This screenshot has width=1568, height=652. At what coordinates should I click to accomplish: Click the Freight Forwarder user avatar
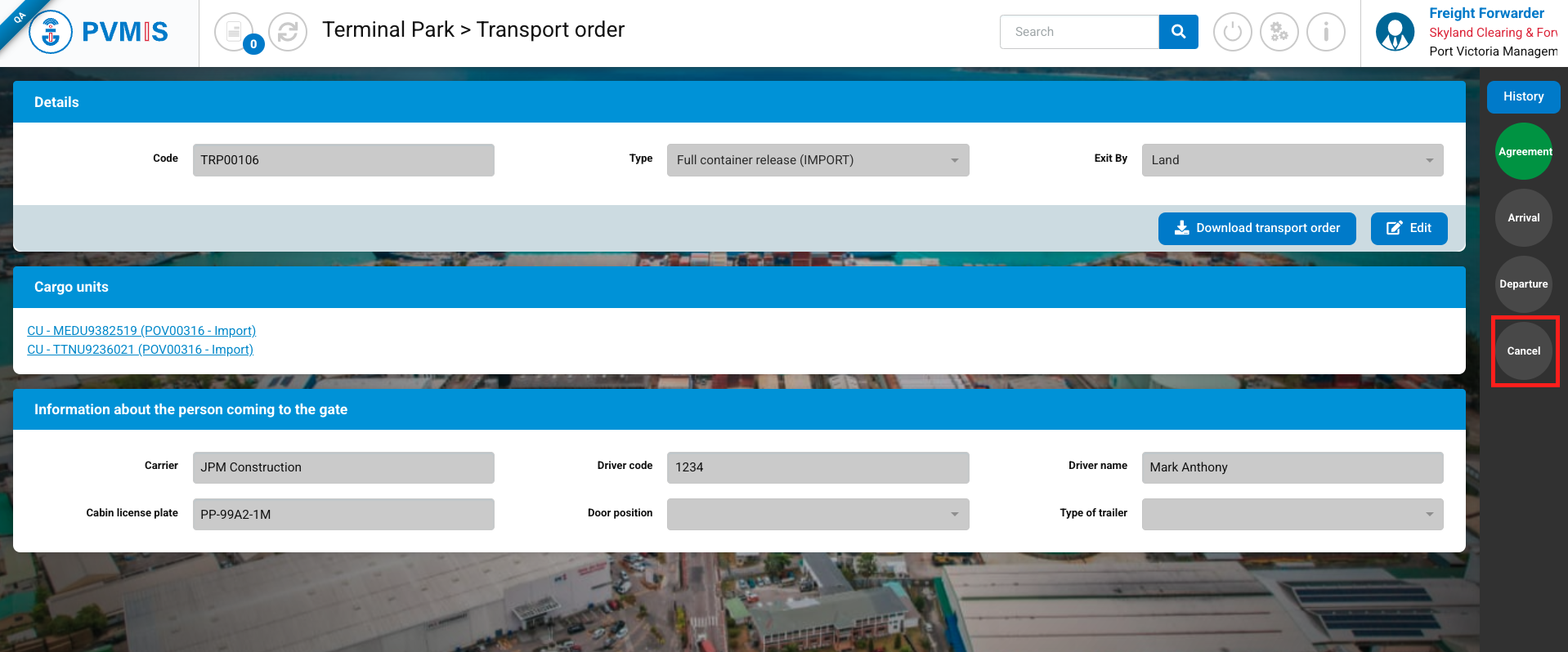coord(1395,33)
